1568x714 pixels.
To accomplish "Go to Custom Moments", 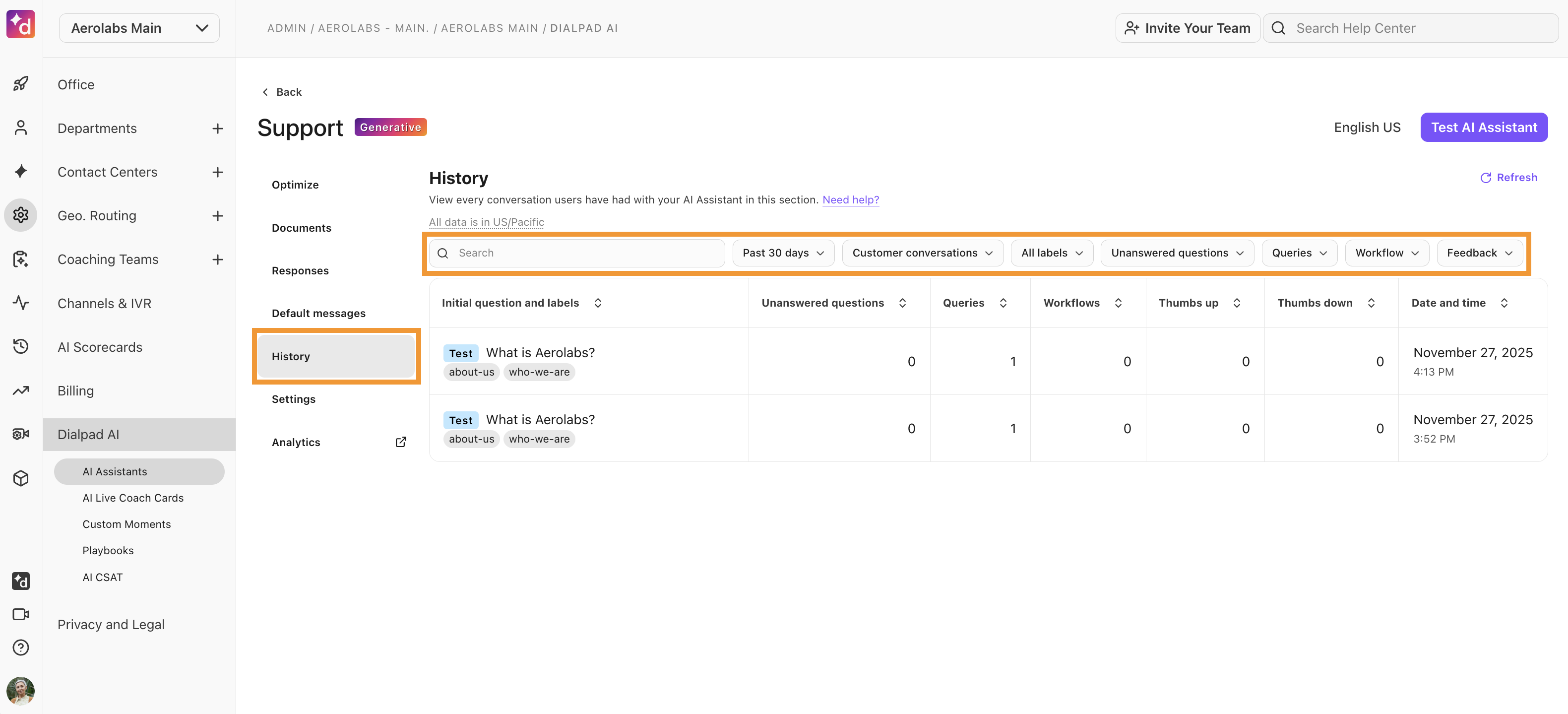I will (126, 524).
